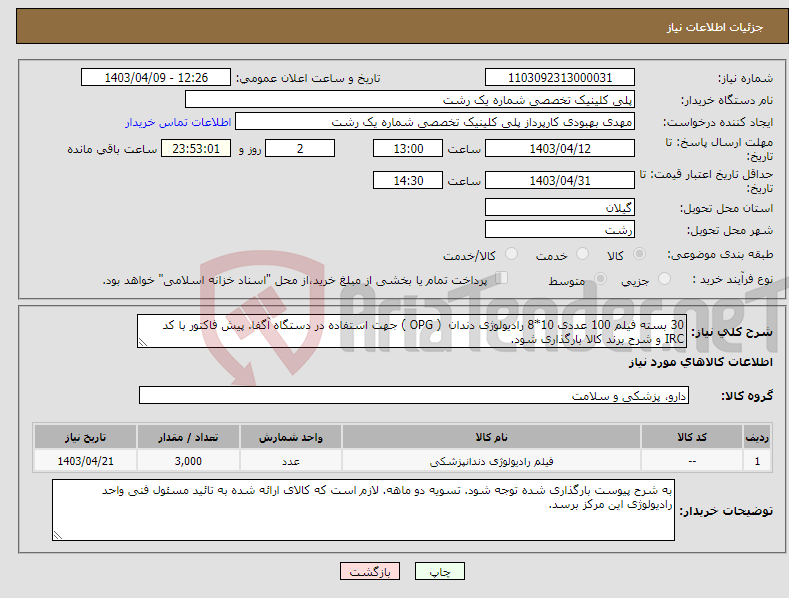
Task: Click the item name فیلم رادیولوژی دندانپزشکی
Action: click(491, 461)
